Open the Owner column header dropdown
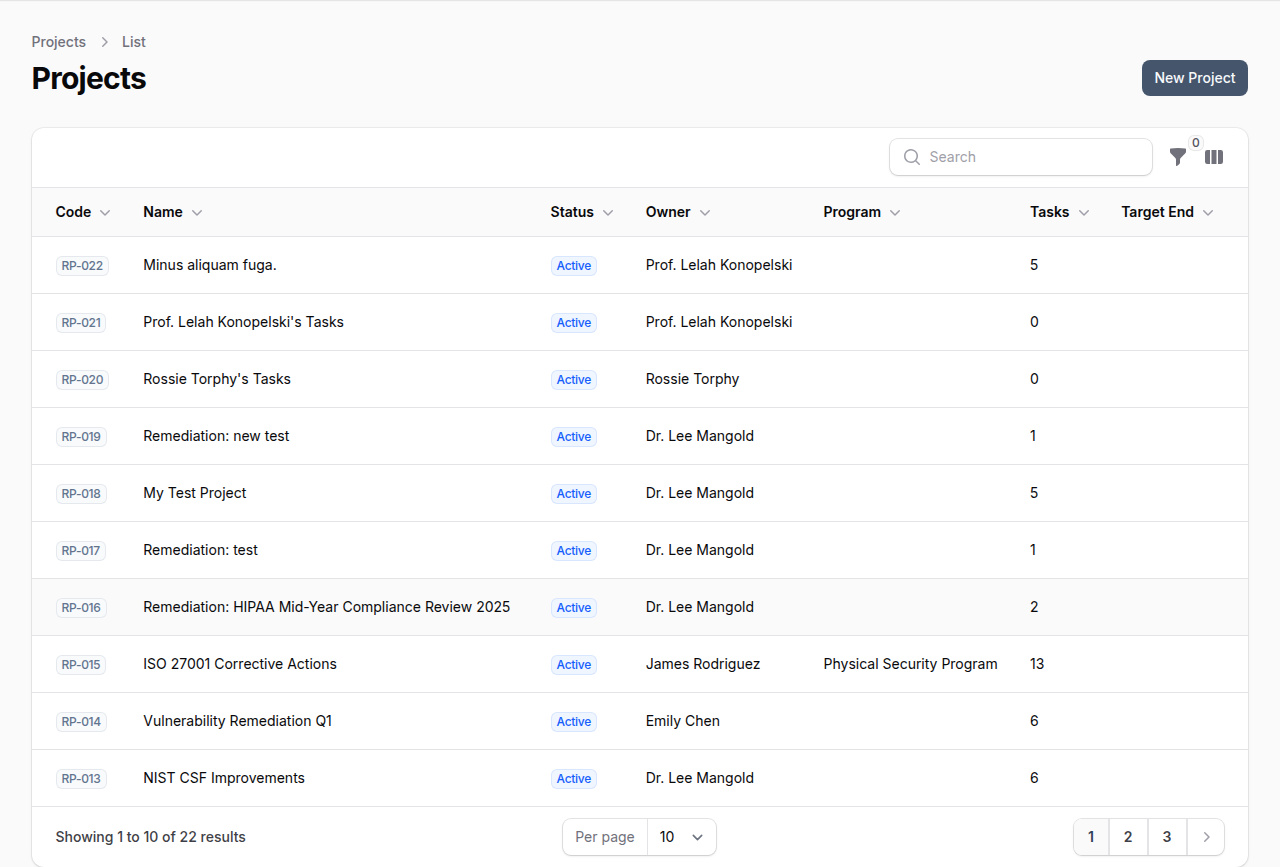This screenshot has height=867, width=1280. click(x=706, y=212)
